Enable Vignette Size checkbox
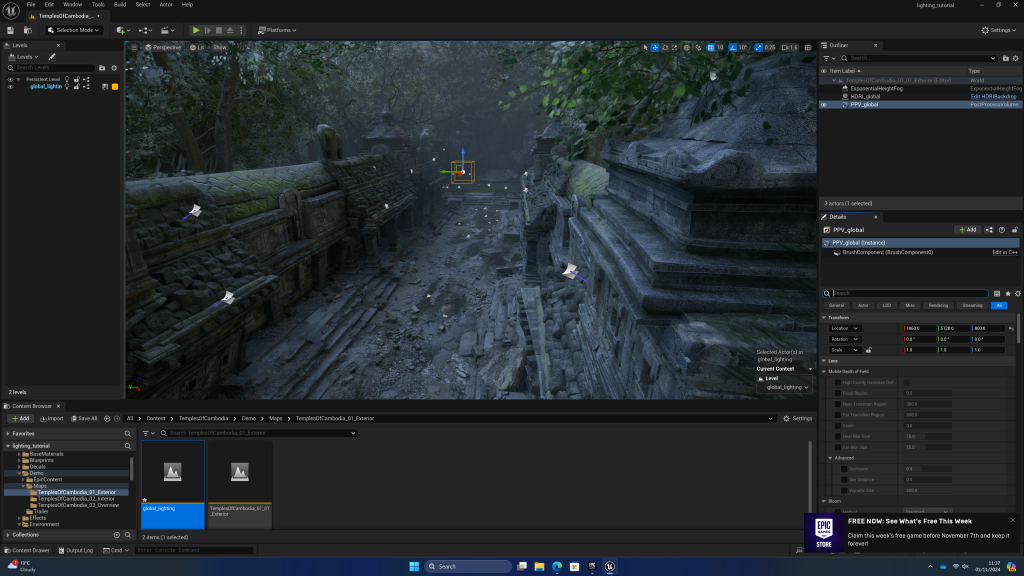This screenshot has width=1024, height=576. pyautogui.click(x=844, y=490)
